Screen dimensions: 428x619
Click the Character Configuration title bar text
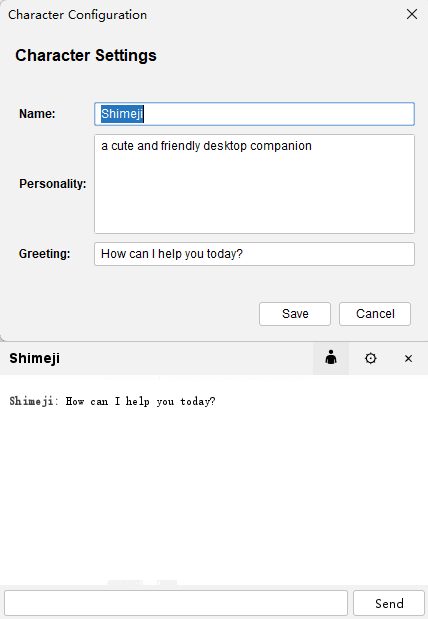click(77, 15)
